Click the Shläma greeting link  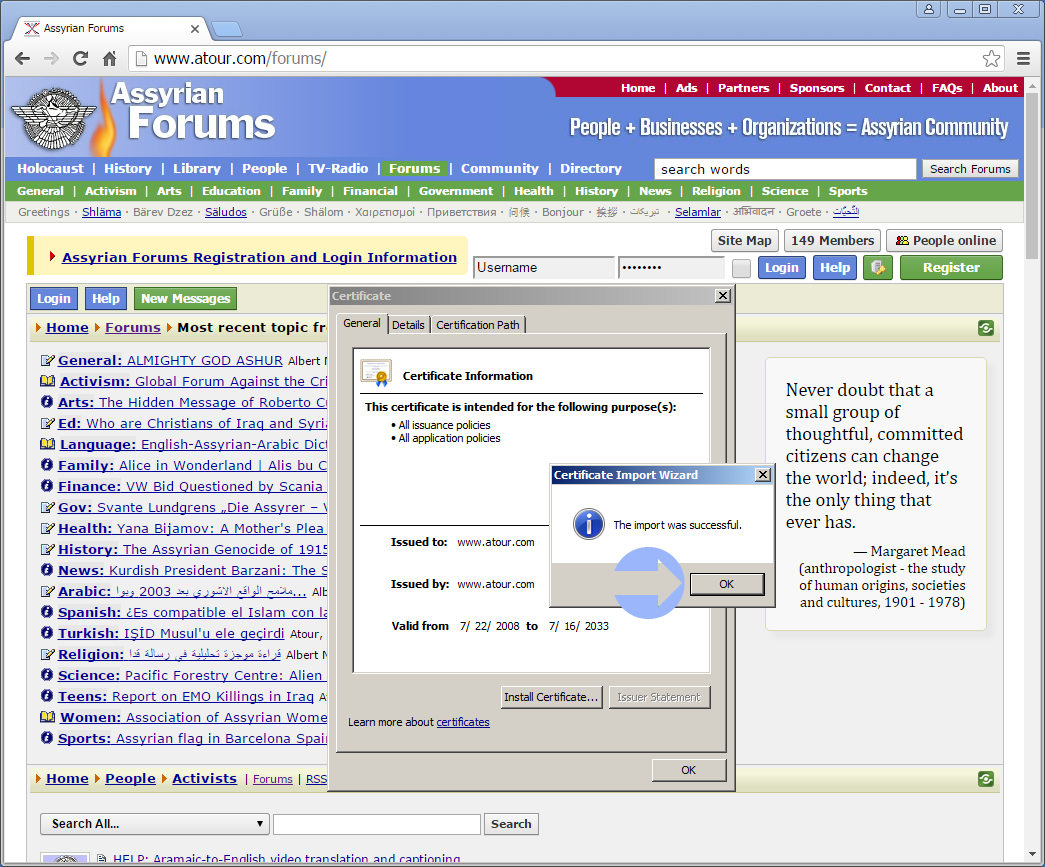pyautogui.click(x=101, y=212)
